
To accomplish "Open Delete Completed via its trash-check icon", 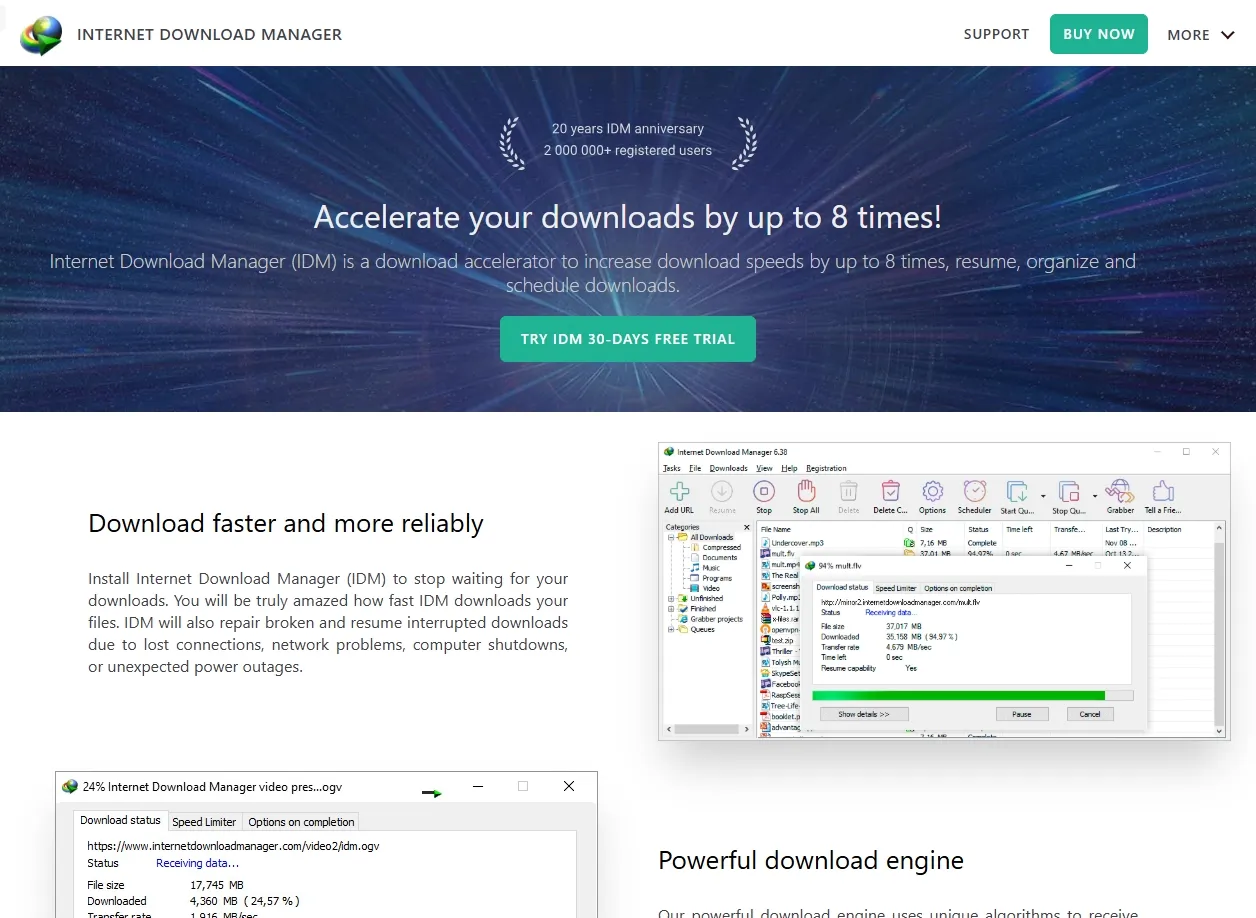I will tap(891, 491).
